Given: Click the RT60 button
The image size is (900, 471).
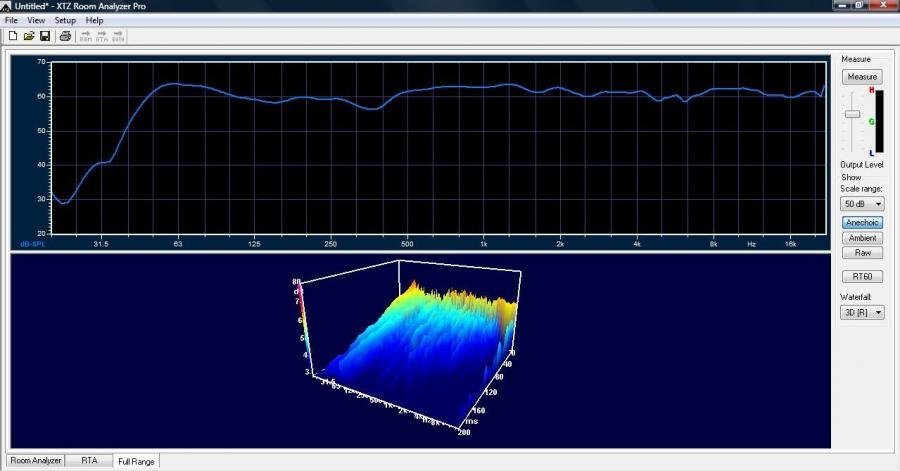Looking at the screenshot, I should 862,277.
